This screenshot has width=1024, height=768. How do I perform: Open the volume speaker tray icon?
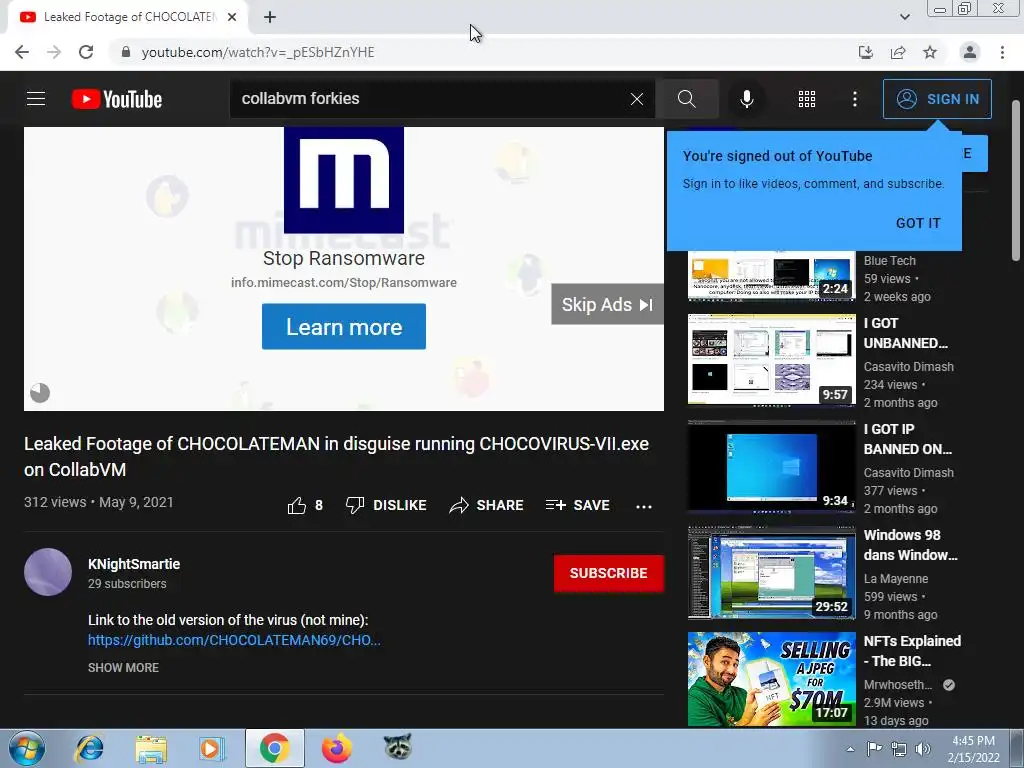pos(923,749)
